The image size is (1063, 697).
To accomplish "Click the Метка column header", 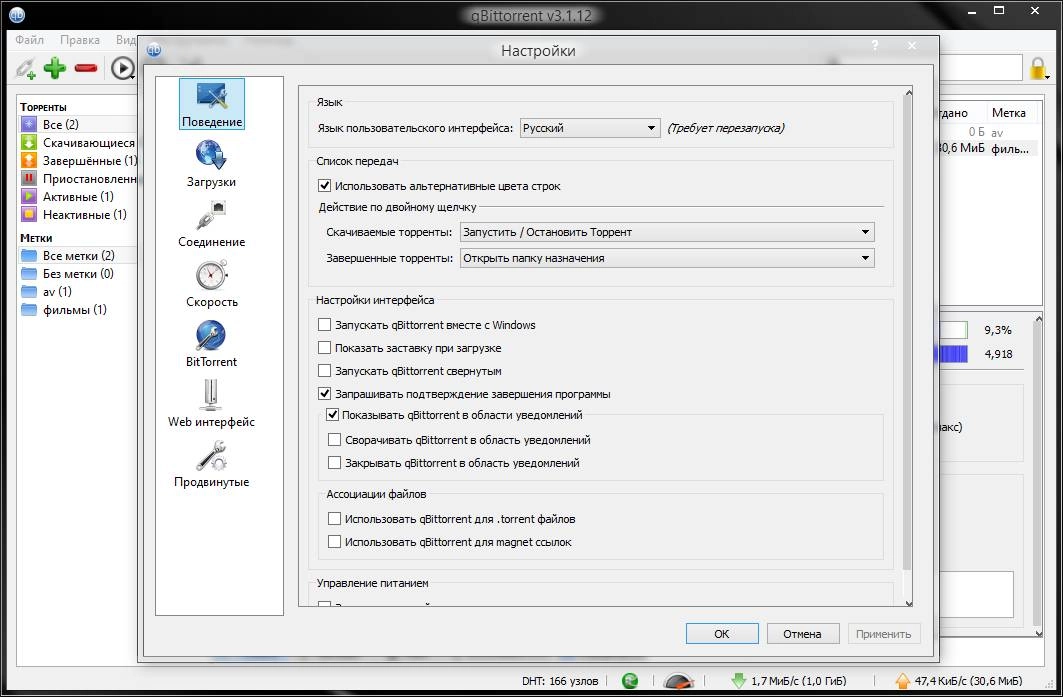I will (1009, 113).
